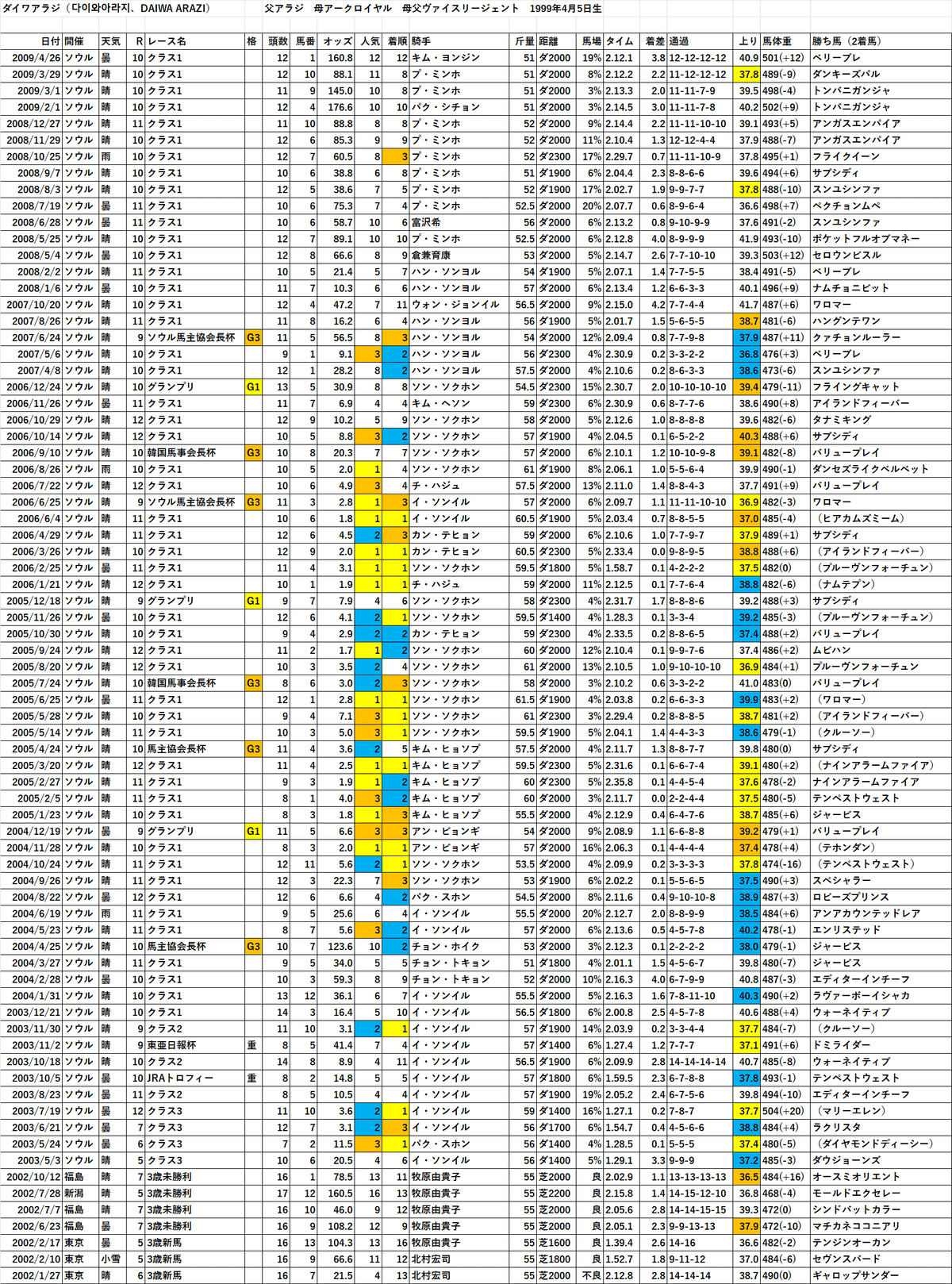Viewport: 952px width, 1284px height.
Task: Select winner cell オースミオリエント
Action: point(856,1177)
